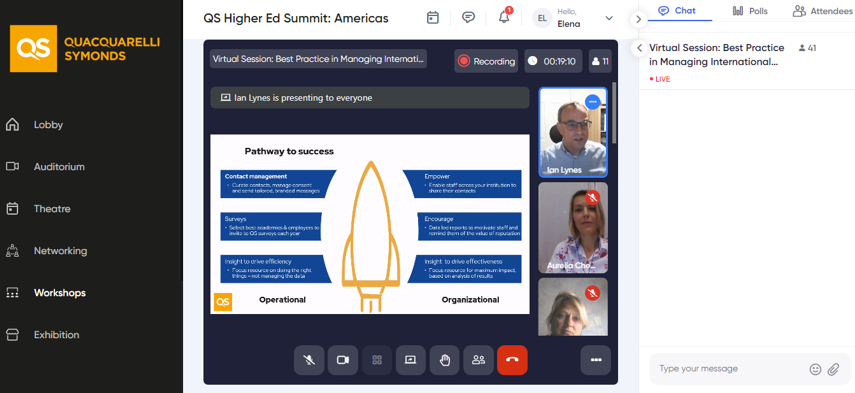
Task: Click the QS Higher Ed Summit: Americas heading
Action: [x=296, y=18]
